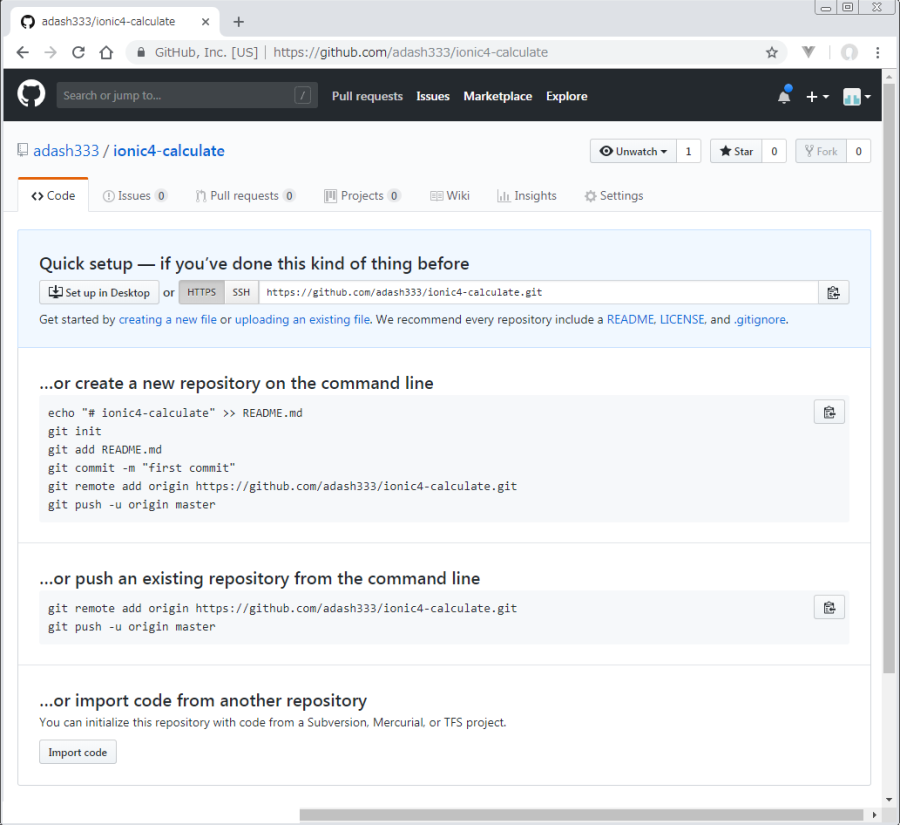Star the ionic4-calculate repository
Viewport: 900px width, 825px height.
coord(736,151)
